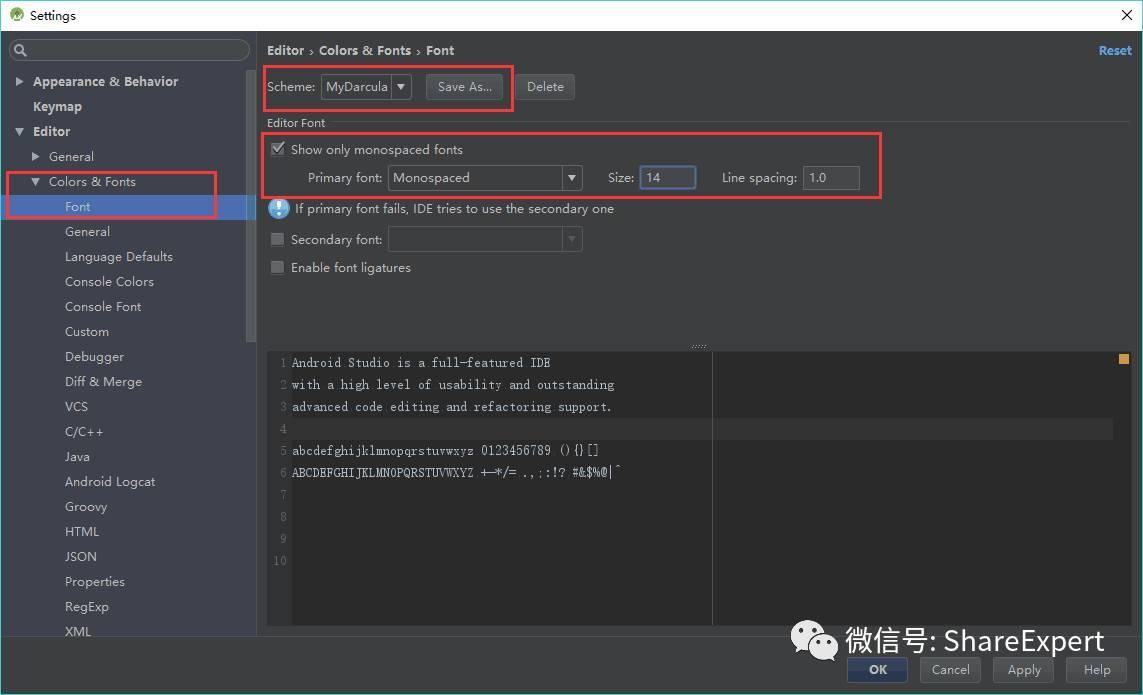Click the search magnifier icon in settings
1143x695 pixels.
tap(20, 50)
